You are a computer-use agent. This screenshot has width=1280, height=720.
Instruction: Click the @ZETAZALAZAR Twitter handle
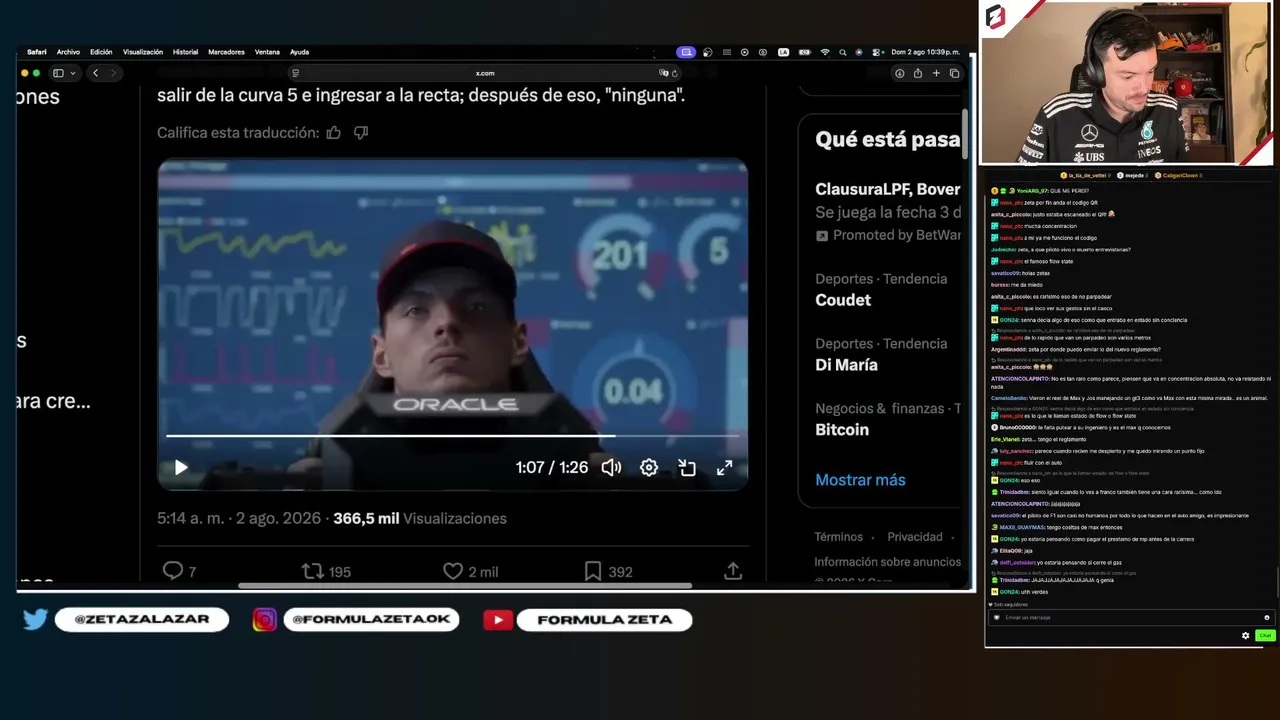pos(142,620)
